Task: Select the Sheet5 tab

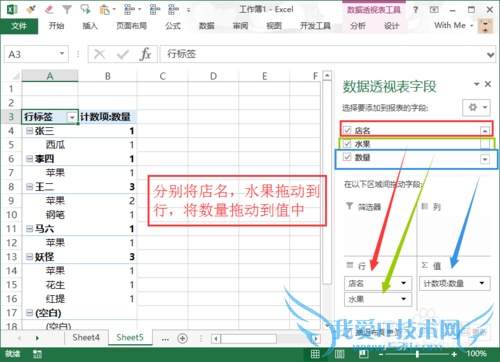Action: point(130,338)
